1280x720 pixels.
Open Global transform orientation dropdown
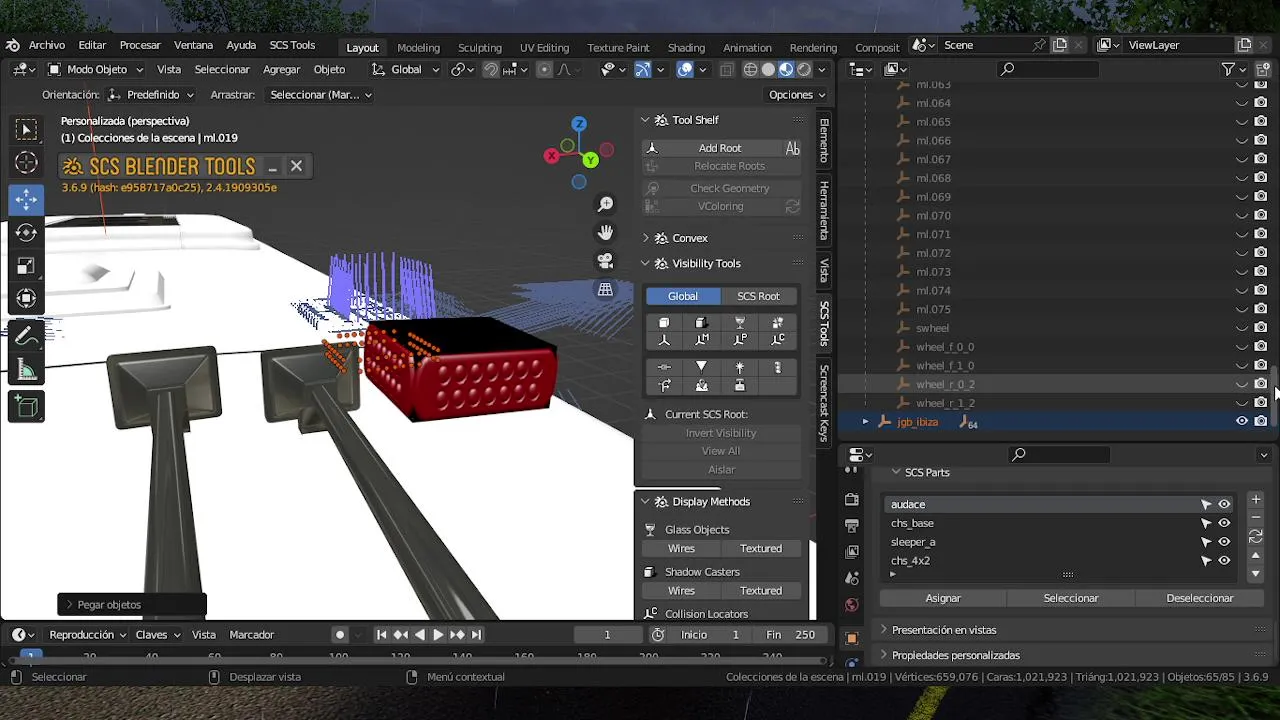coord(405,69)
